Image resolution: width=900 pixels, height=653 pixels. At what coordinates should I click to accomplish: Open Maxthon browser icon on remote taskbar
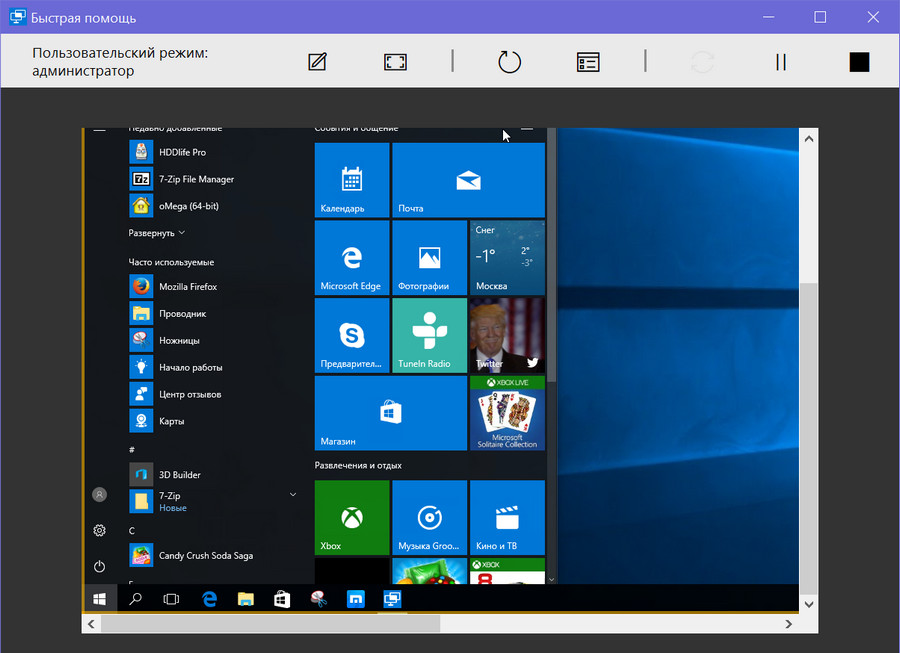tap(355, 599)
